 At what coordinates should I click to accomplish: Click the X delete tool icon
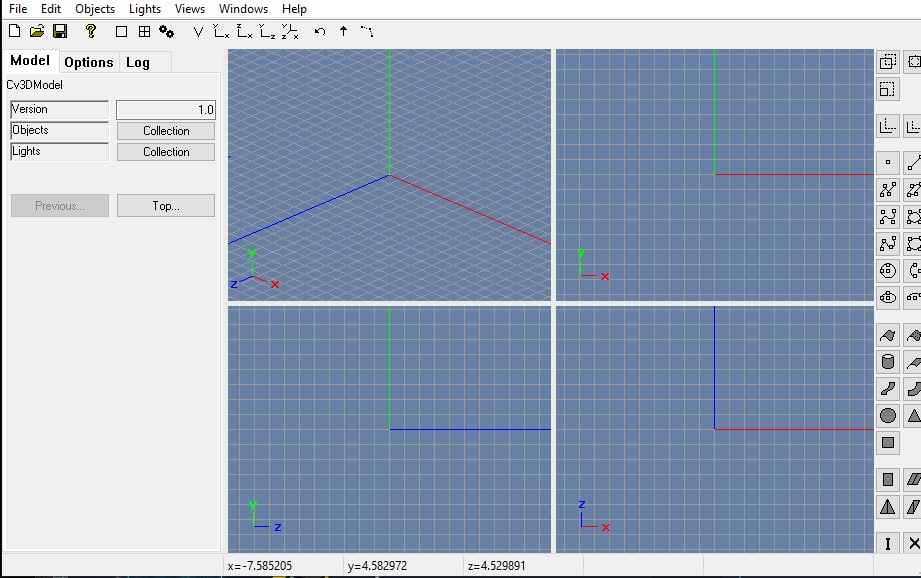[914, 544]
